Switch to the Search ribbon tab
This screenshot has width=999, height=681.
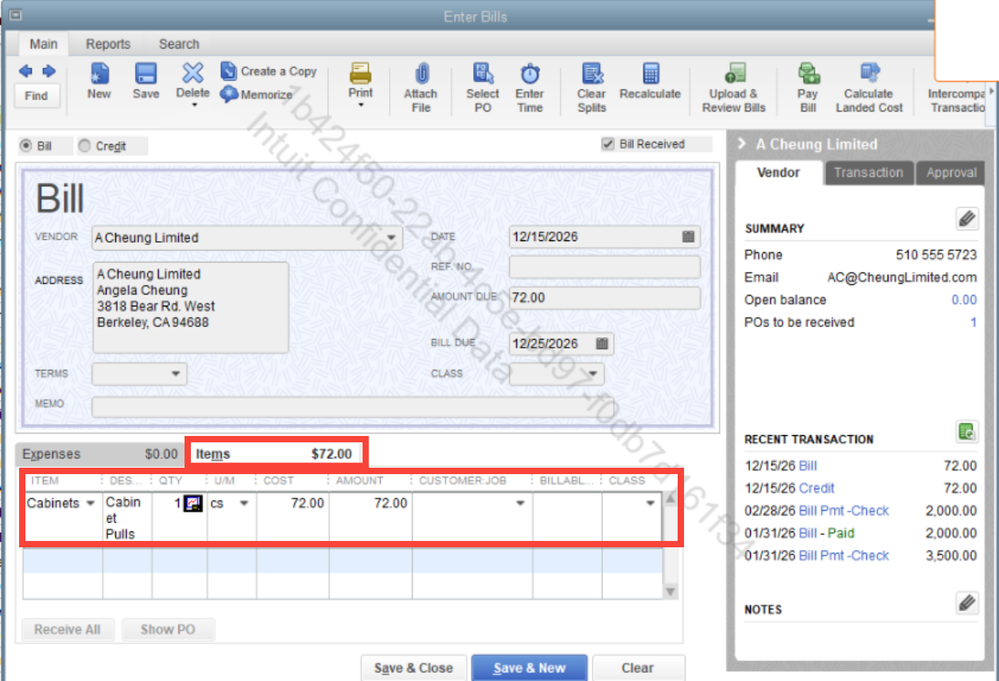coord(179,44)
